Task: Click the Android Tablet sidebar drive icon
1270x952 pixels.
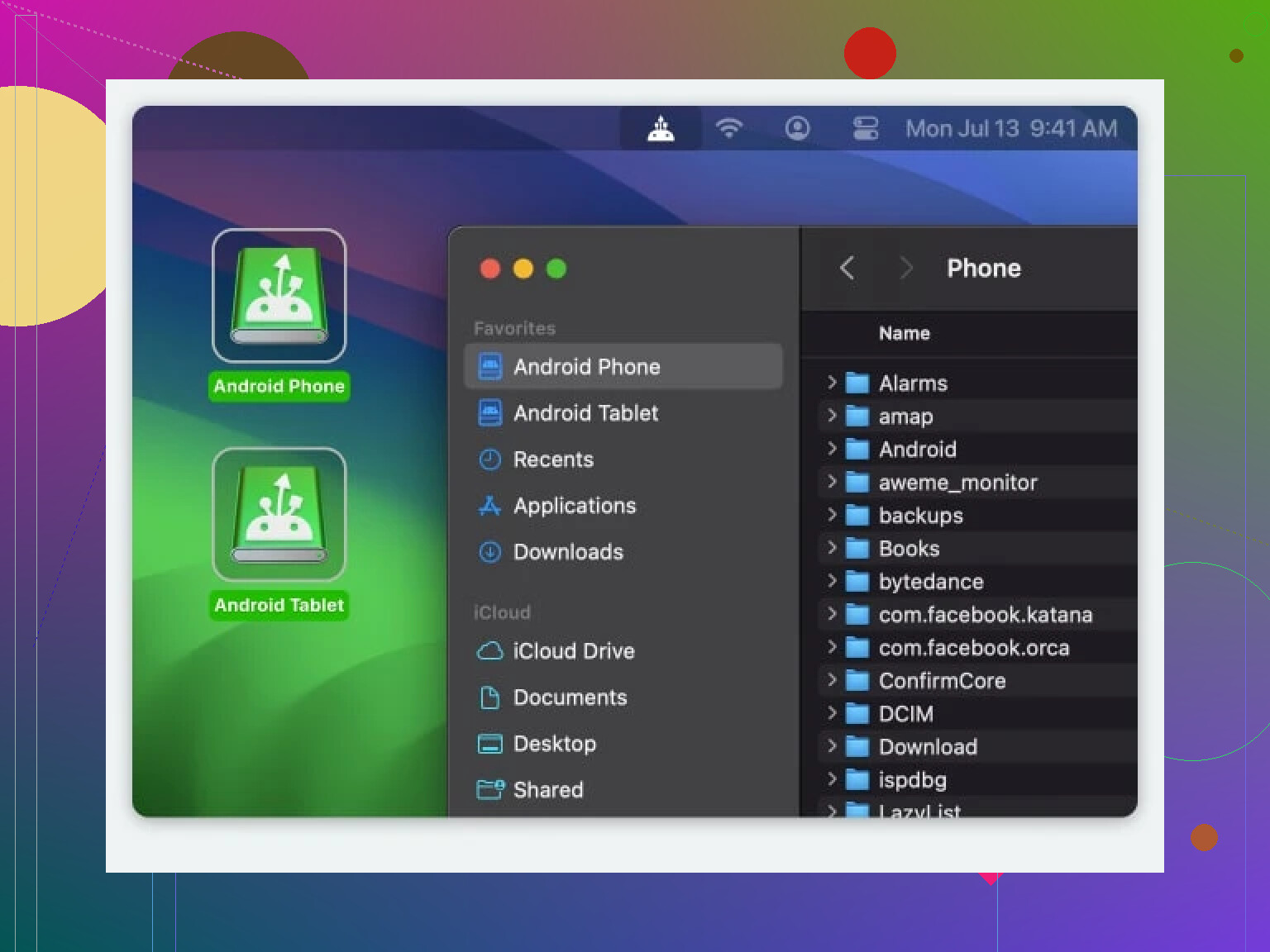Action: coord(490,412)
